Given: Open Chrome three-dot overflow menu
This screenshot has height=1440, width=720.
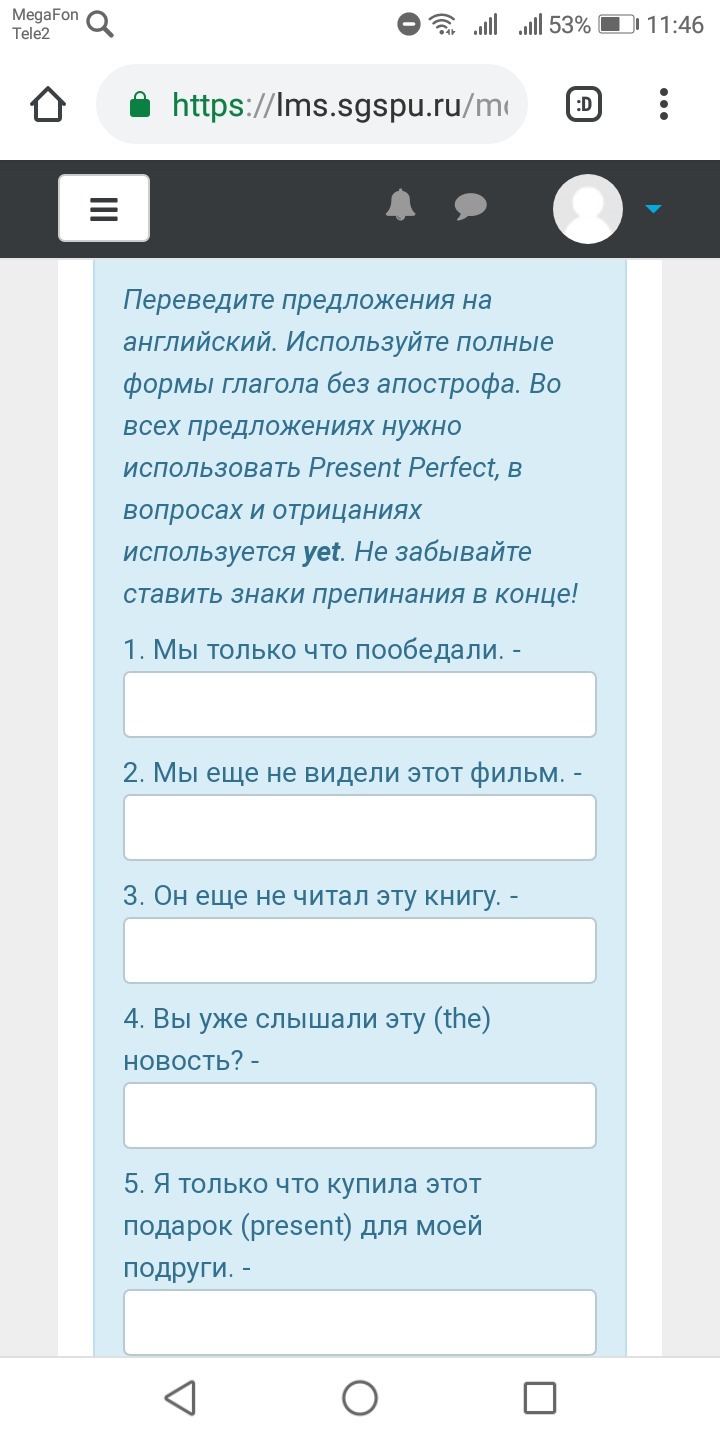Looking at the screenshot, I should point(664,104).
